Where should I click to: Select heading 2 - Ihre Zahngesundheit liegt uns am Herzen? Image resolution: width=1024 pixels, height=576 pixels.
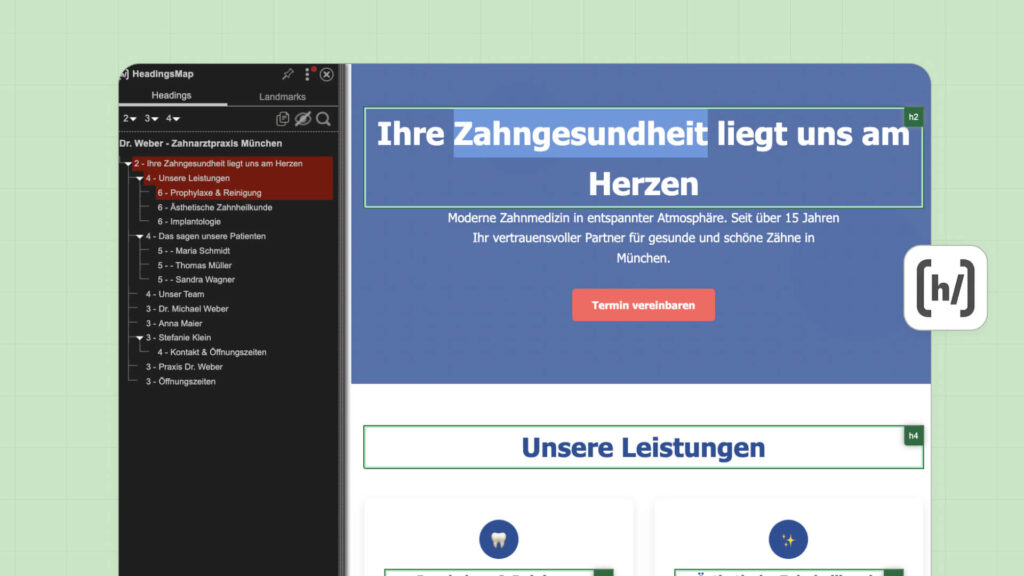(218, 163)
